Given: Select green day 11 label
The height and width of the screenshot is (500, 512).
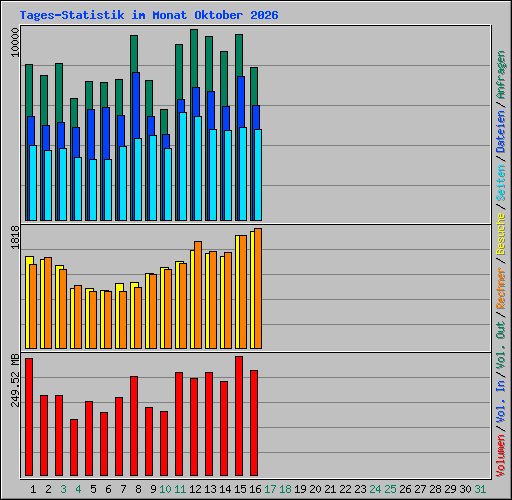Looking at the screenshot, I should pyautogui.click(x=180, y=489).
